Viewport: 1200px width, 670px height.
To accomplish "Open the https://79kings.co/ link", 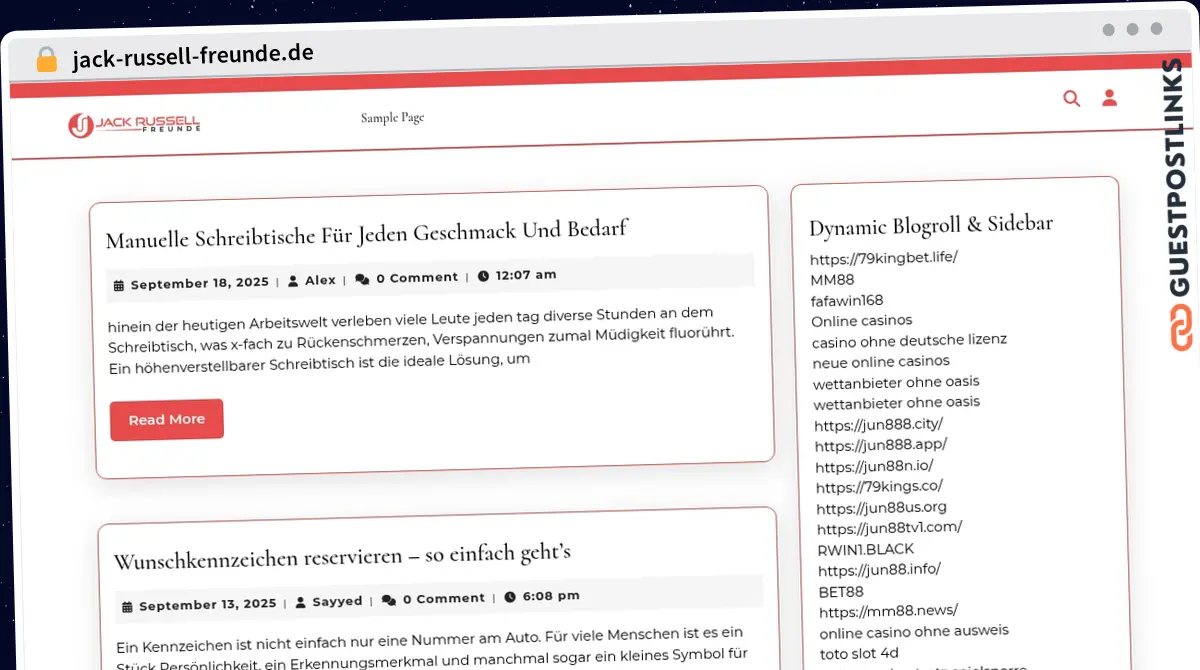I will [x=879, y=487].
